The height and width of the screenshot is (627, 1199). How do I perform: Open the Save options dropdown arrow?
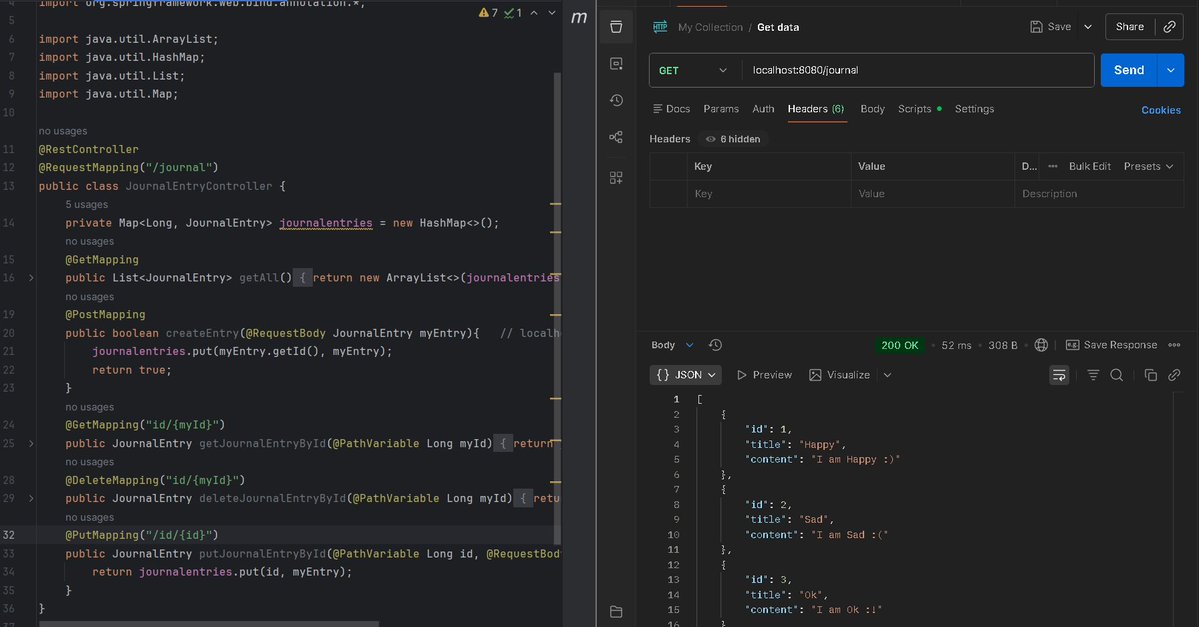[1087, 27]
